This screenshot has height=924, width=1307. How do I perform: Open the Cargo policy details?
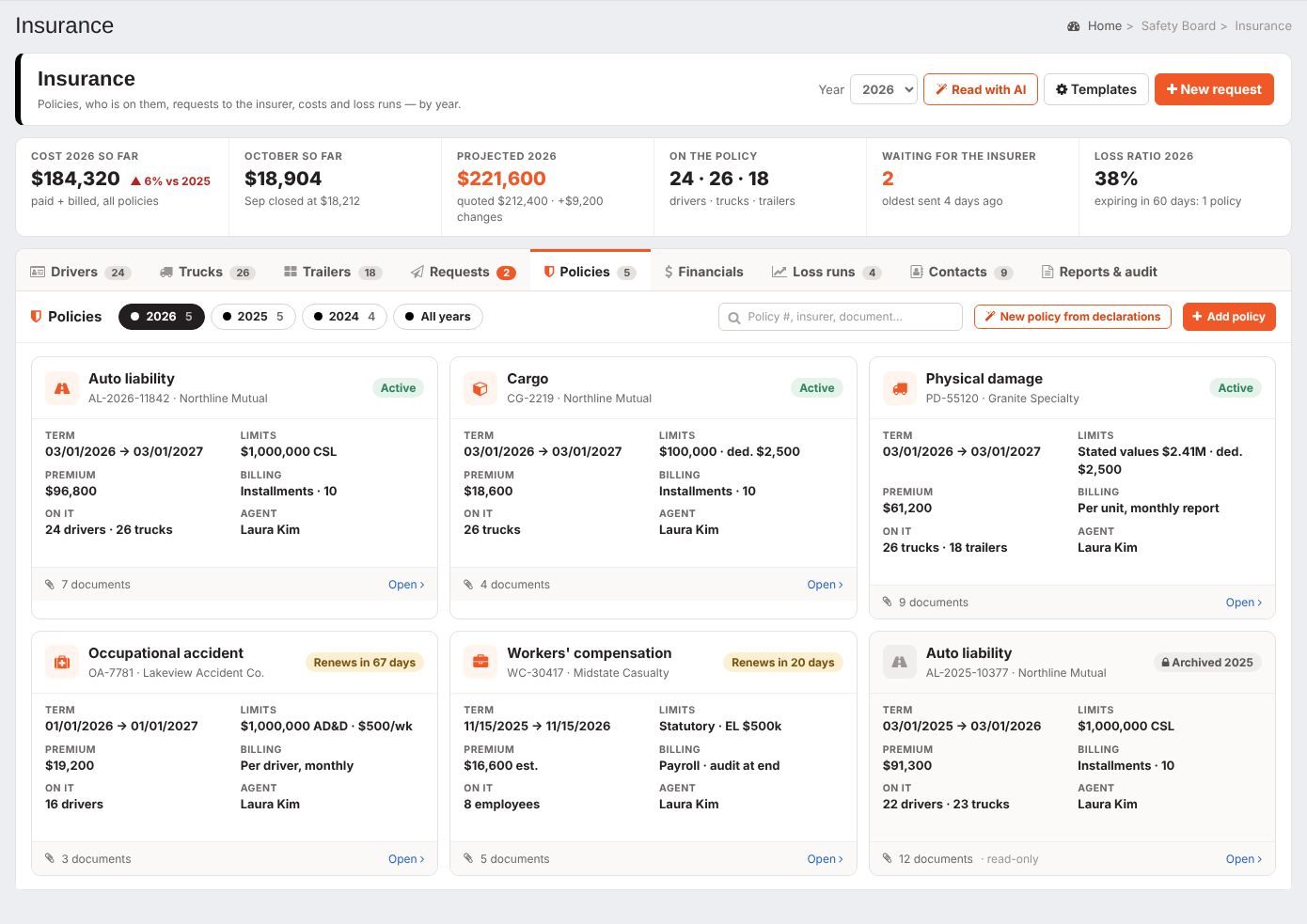(x=825, y=585)
